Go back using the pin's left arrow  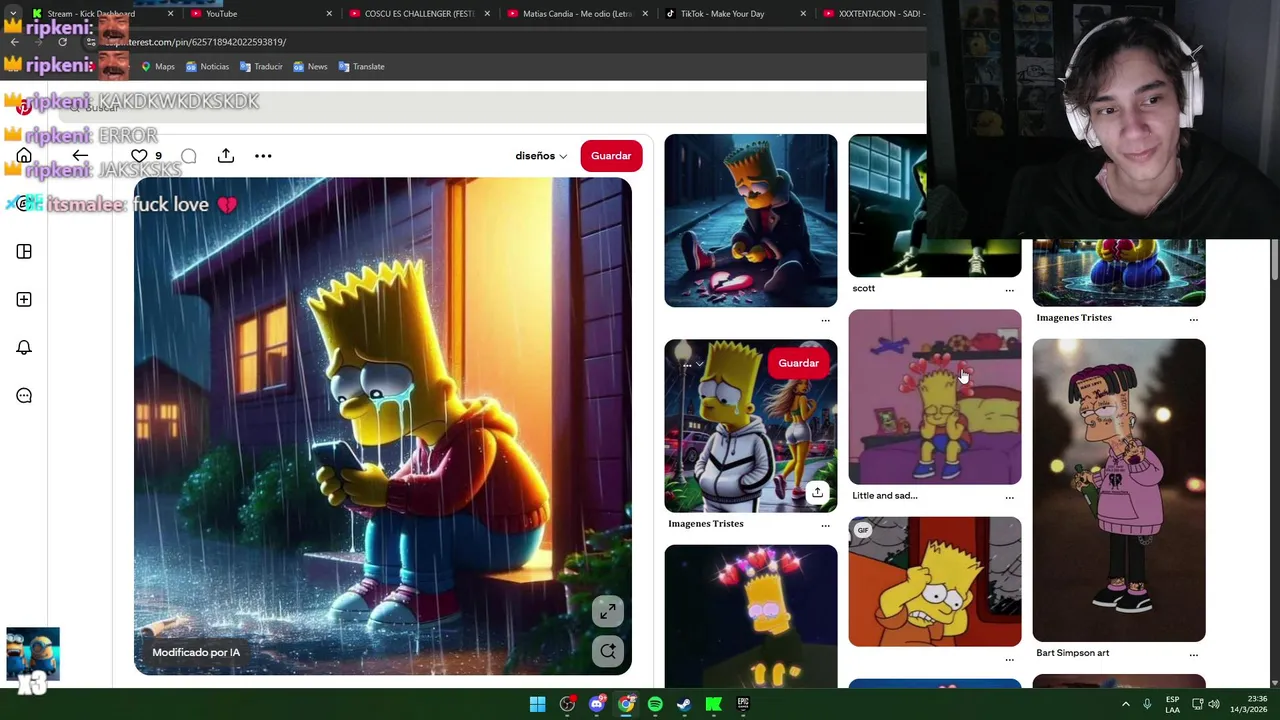point(80,156)
